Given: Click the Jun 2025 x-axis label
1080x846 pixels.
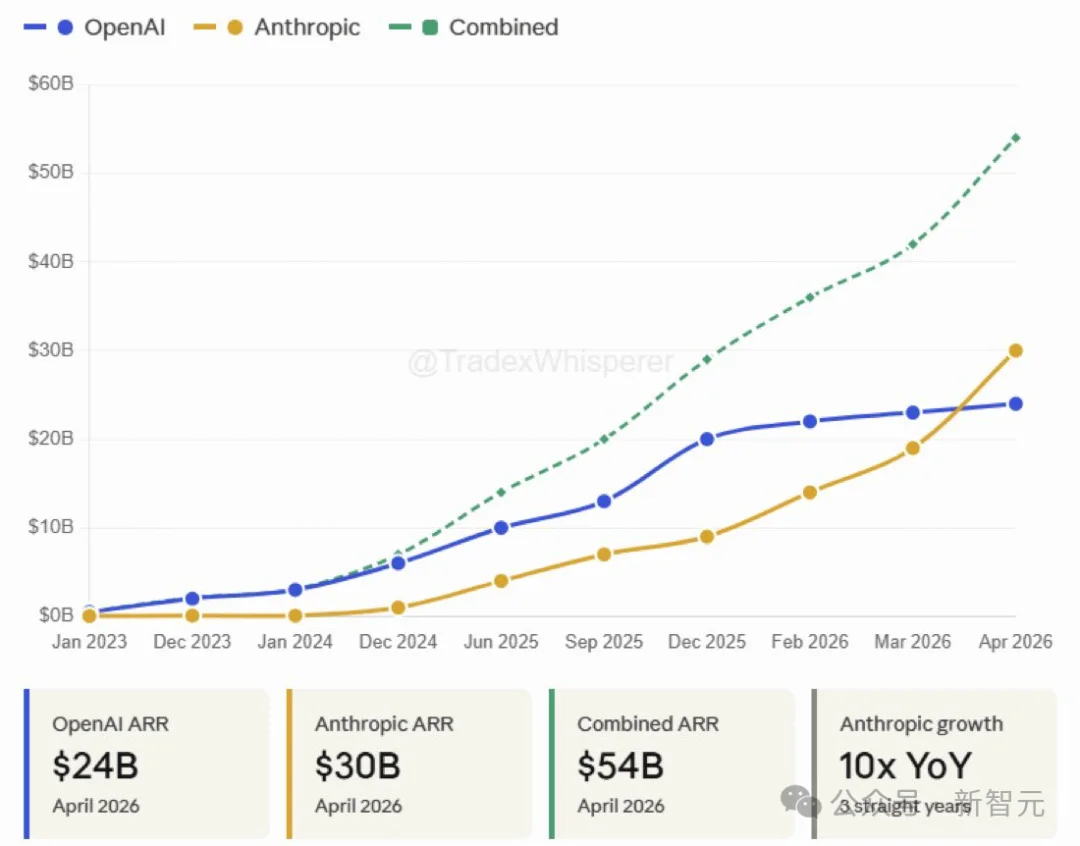Looking at the screenshot, I should click(x=501, y=642).
